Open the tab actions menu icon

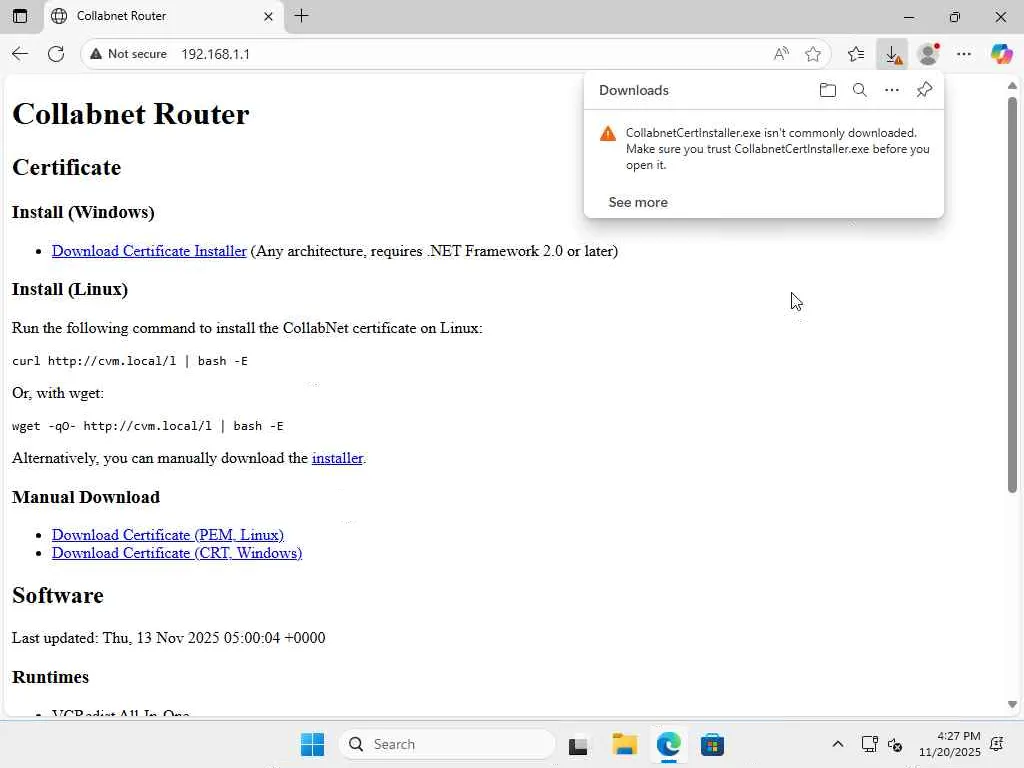[x=20, y=16]
